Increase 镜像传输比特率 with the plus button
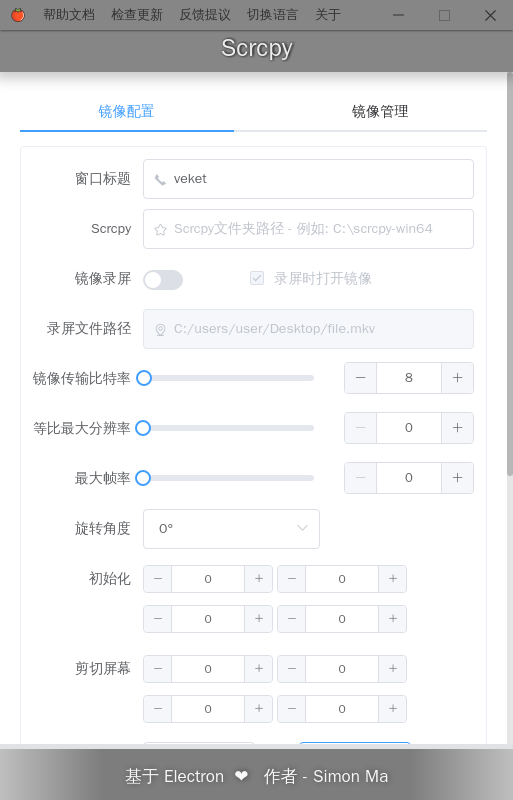Viewport: 513px width, 800px height. (x=457, y=378)
